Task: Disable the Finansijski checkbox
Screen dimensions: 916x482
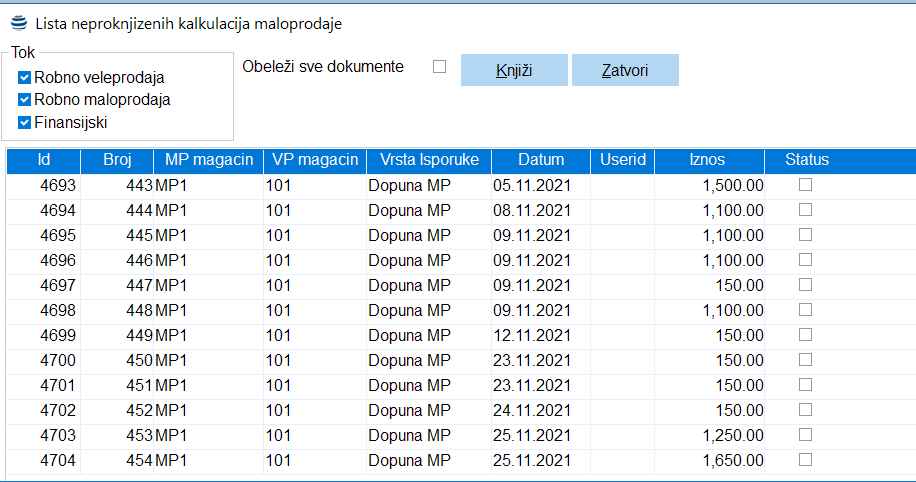Action: click(x=25, y=123)
